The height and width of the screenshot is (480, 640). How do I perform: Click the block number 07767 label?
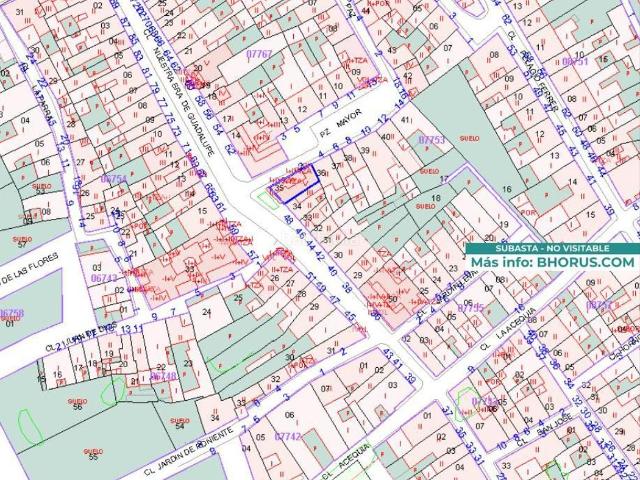pos(259,52)
